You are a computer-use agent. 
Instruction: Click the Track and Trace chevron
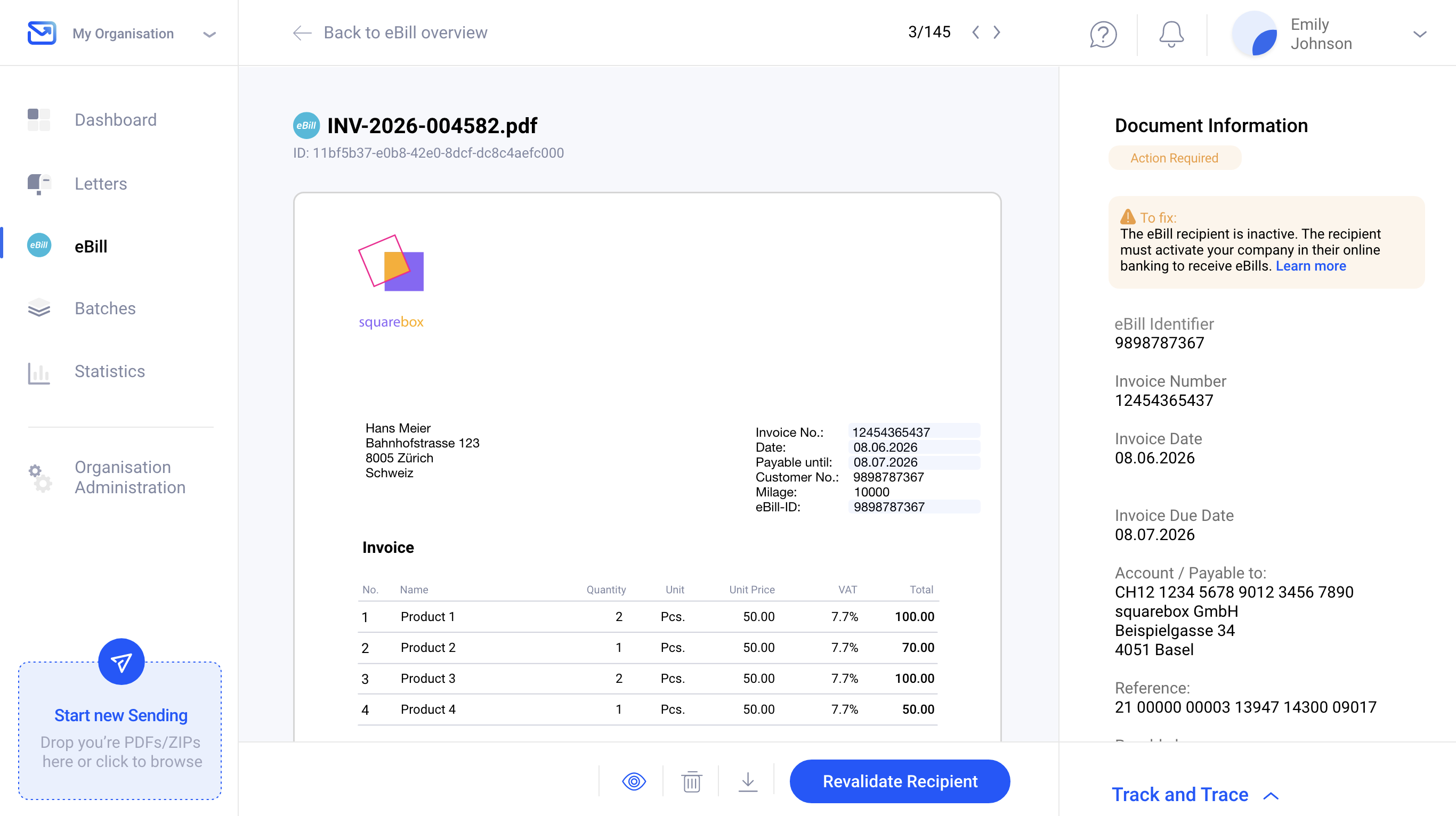1271,796
